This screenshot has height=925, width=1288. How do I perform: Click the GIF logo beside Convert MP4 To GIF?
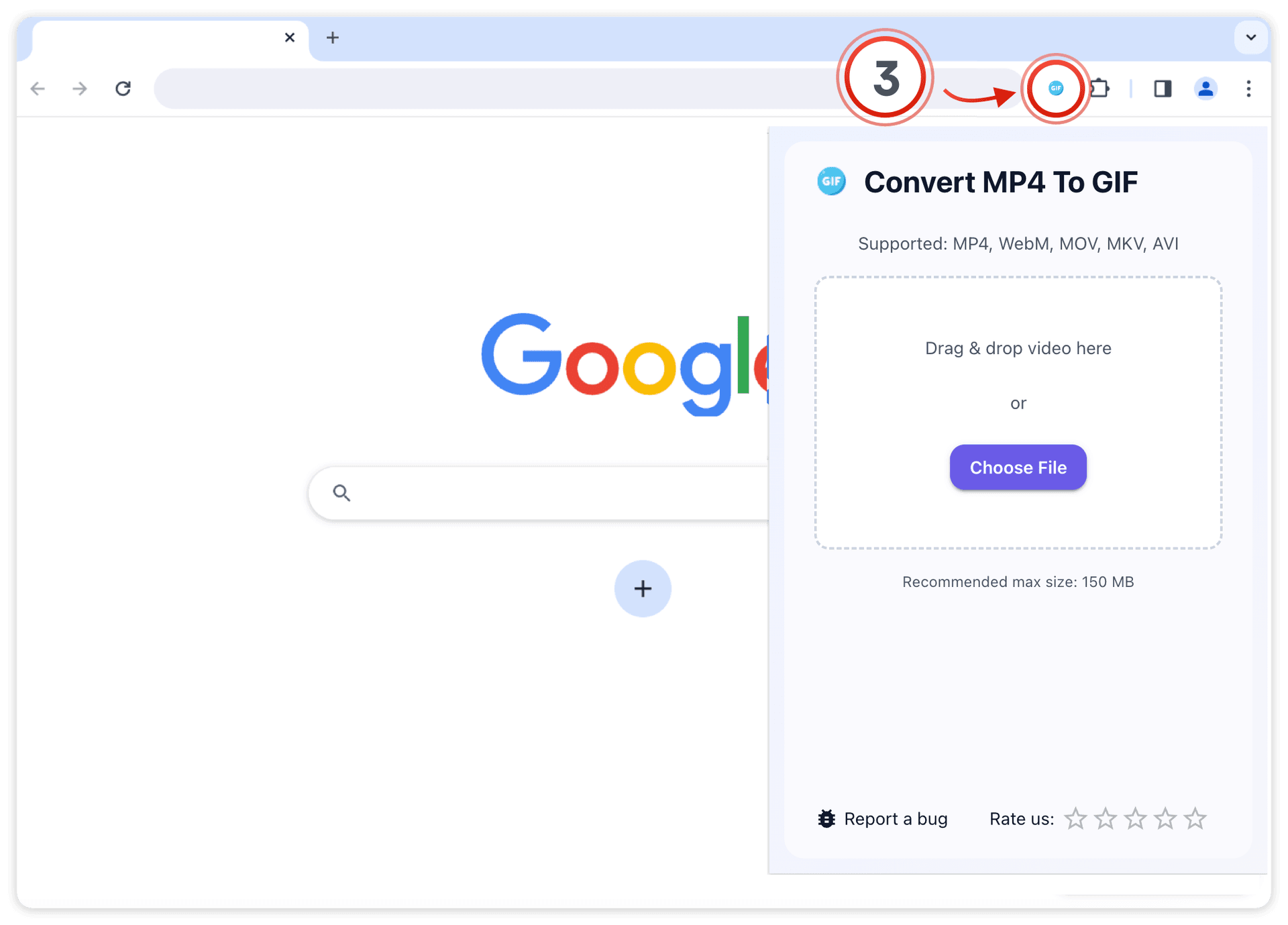pyautogui.click(x=831, y=181)
